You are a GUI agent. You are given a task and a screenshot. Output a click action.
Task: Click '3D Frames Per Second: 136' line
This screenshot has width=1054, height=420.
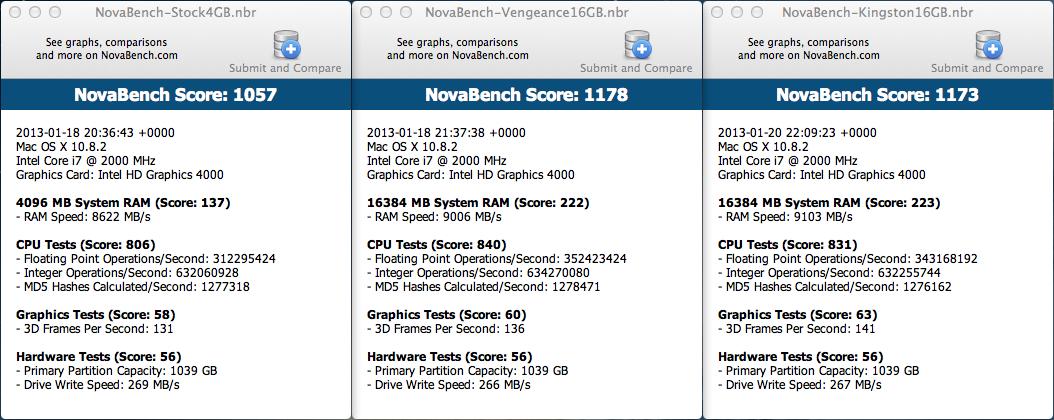(446, 329)
